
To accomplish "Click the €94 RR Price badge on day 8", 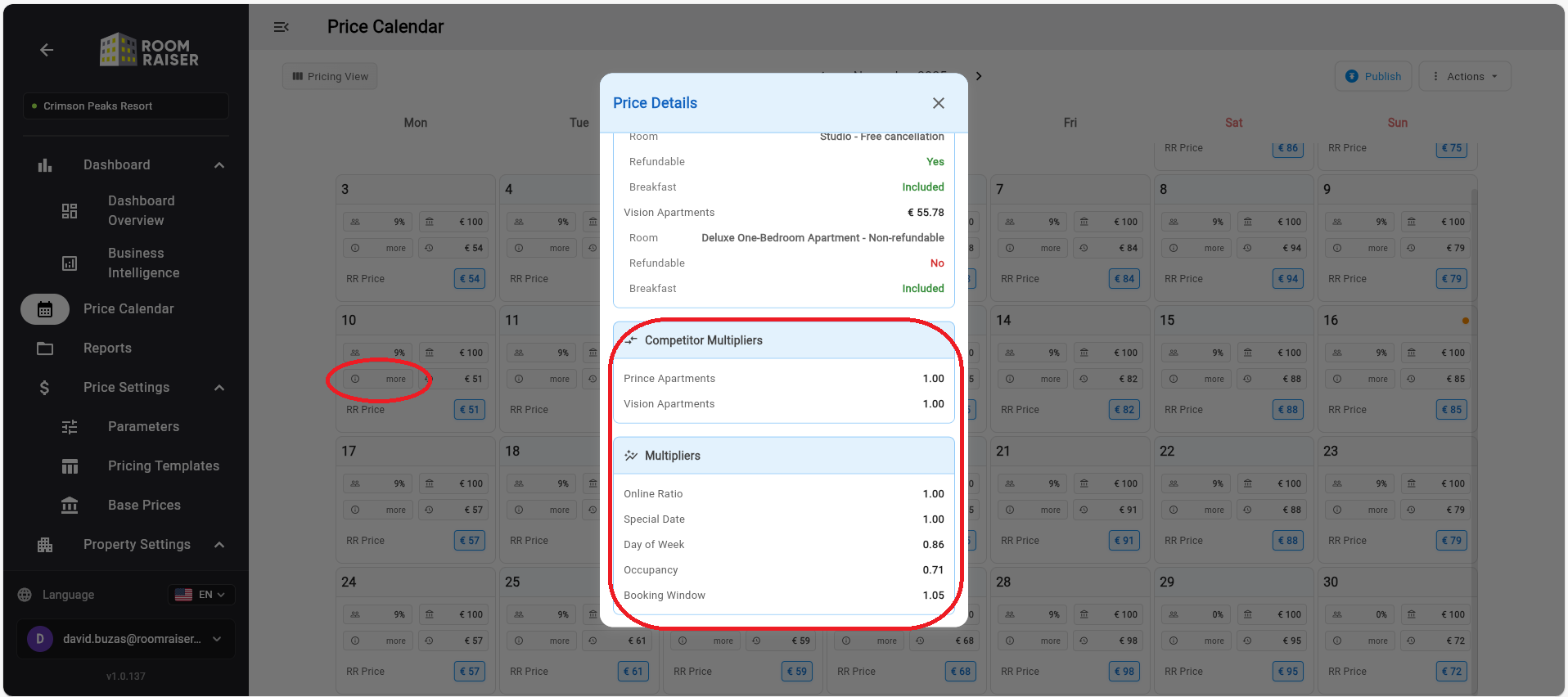I will [x=1287, y=279].
